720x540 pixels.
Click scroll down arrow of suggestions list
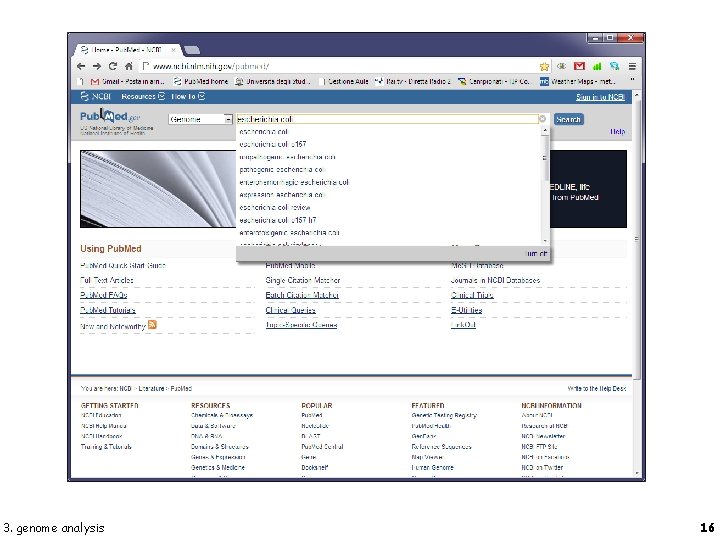coord(545,241)
